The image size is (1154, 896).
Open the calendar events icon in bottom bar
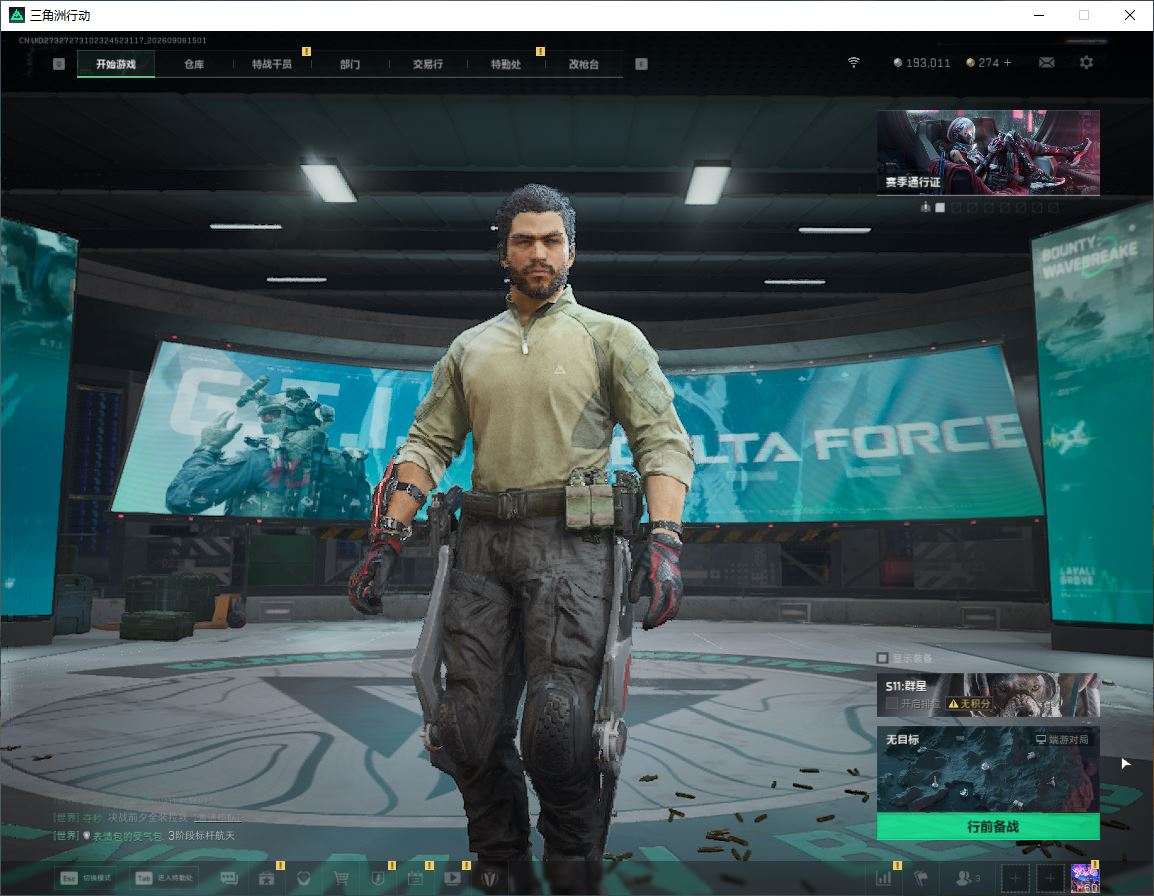tap(415, 878)
